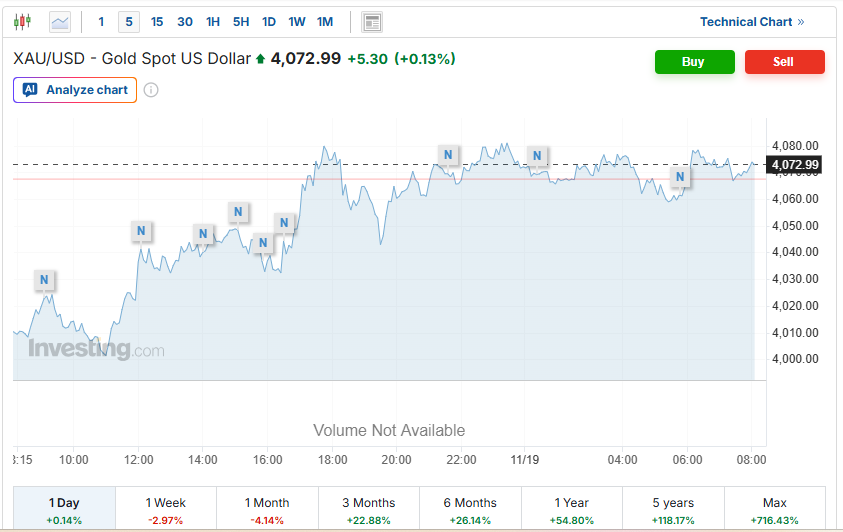Viewport: 843px width, 532px height.
Task: Open the news marker near 22:00
Action: pyautogui.click(x=448, y=155)
